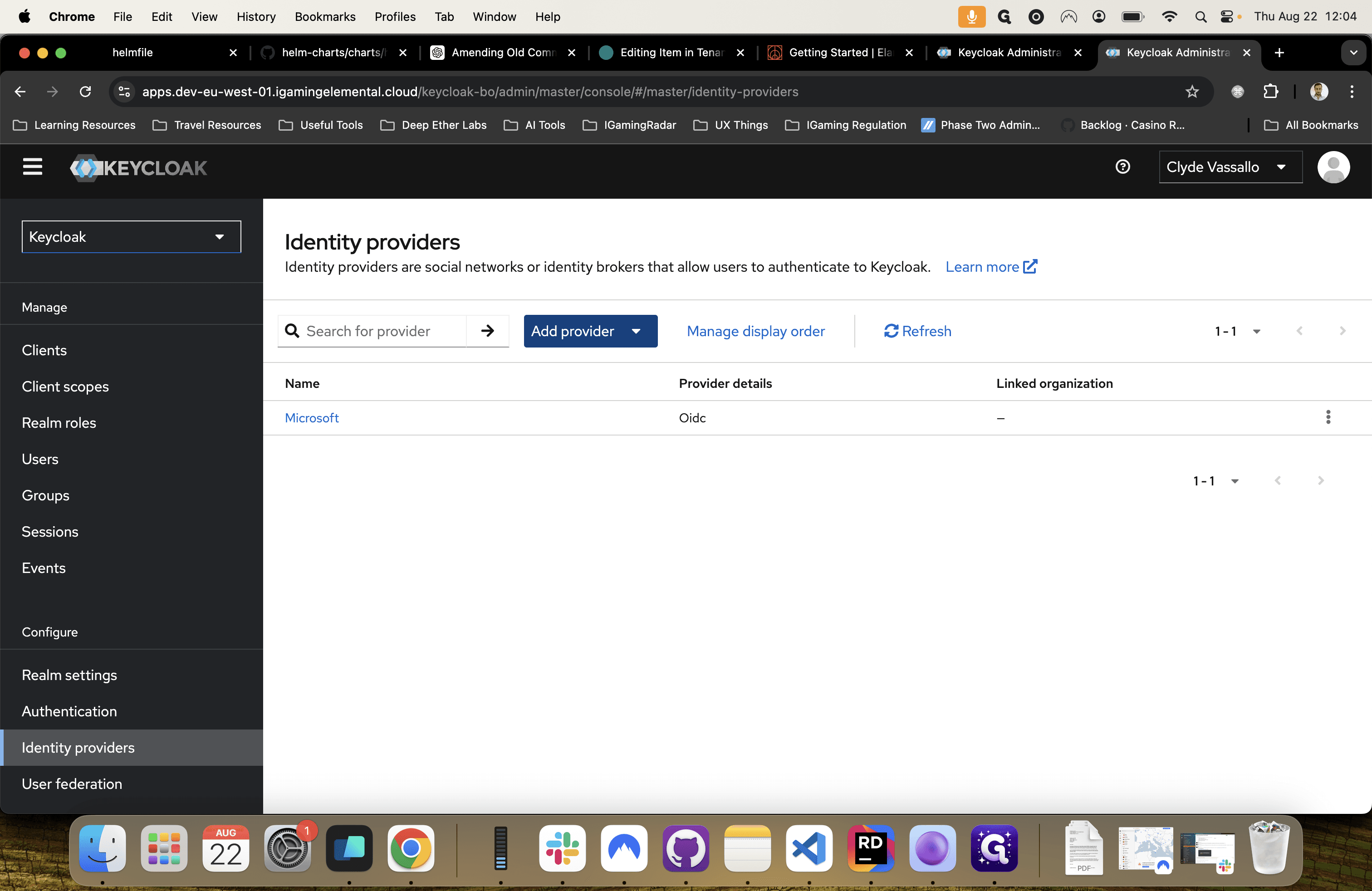Bookmark this page with star icon
The height and width of the screenshot is (891, 1372).
pos(1191,92)
